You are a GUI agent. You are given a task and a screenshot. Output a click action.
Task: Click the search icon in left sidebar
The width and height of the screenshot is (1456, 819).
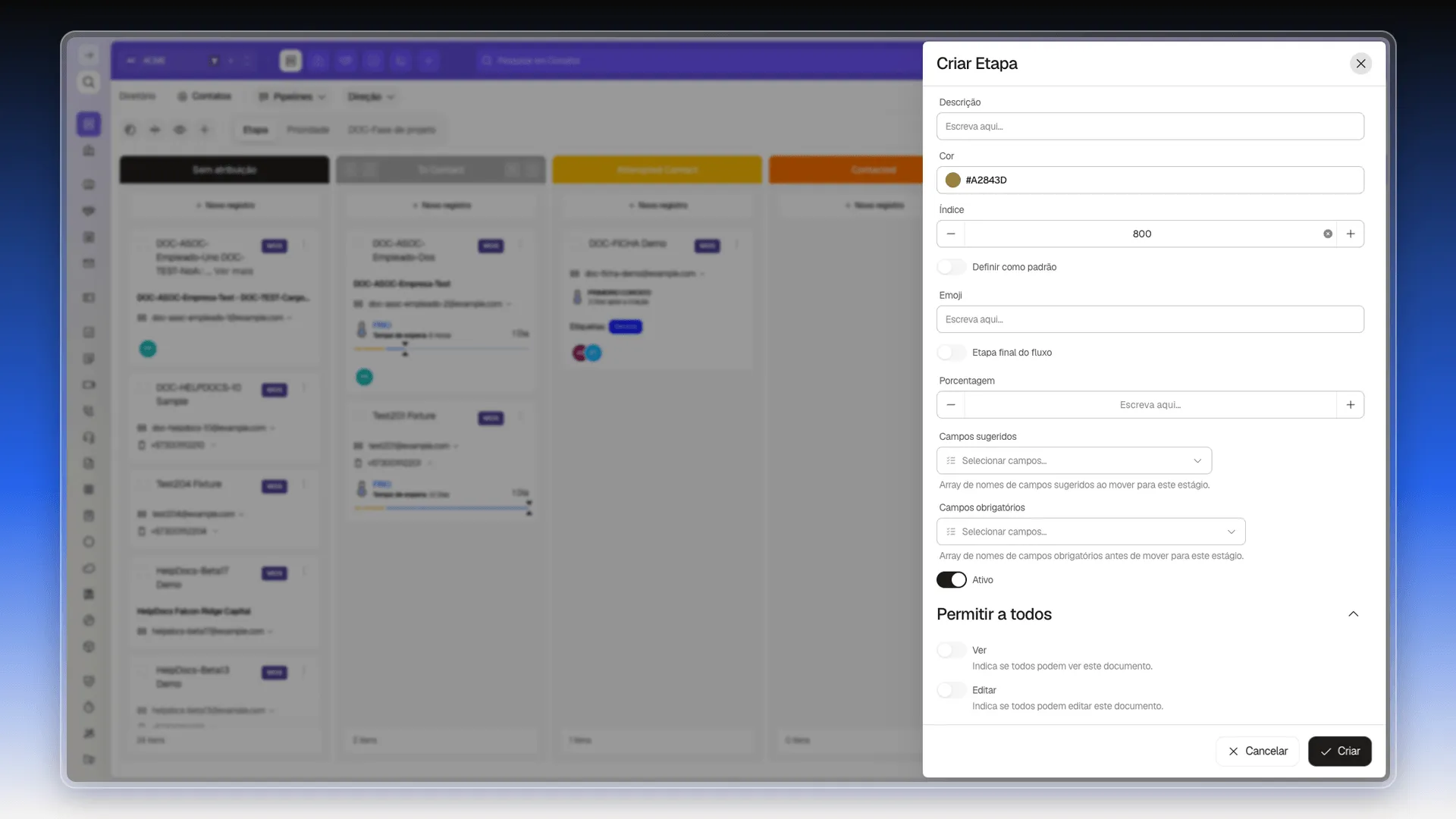[89, 82]
